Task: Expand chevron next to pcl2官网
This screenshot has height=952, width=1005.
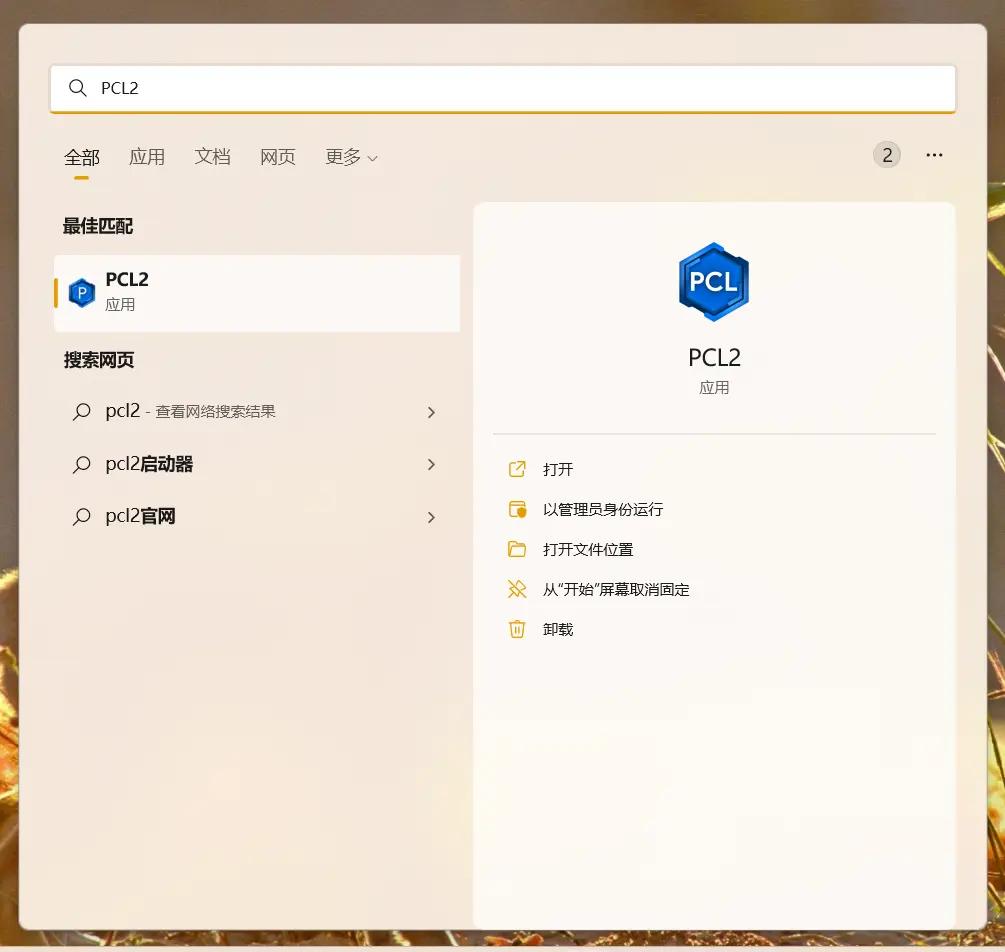Action: click(x=431, y=517)
